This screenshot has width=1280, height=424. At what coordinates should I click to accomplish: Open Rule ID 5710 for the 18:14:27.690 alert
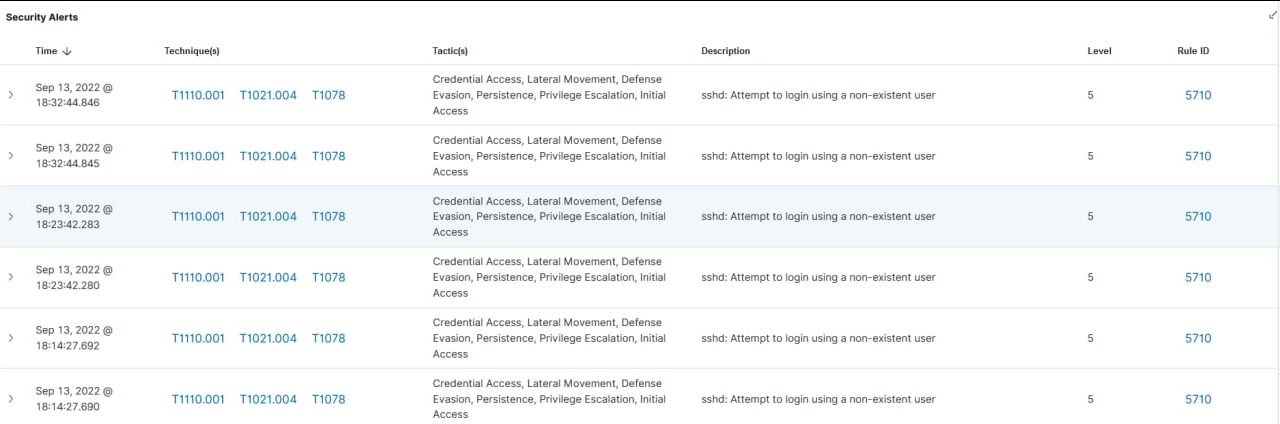(1197, 399)
